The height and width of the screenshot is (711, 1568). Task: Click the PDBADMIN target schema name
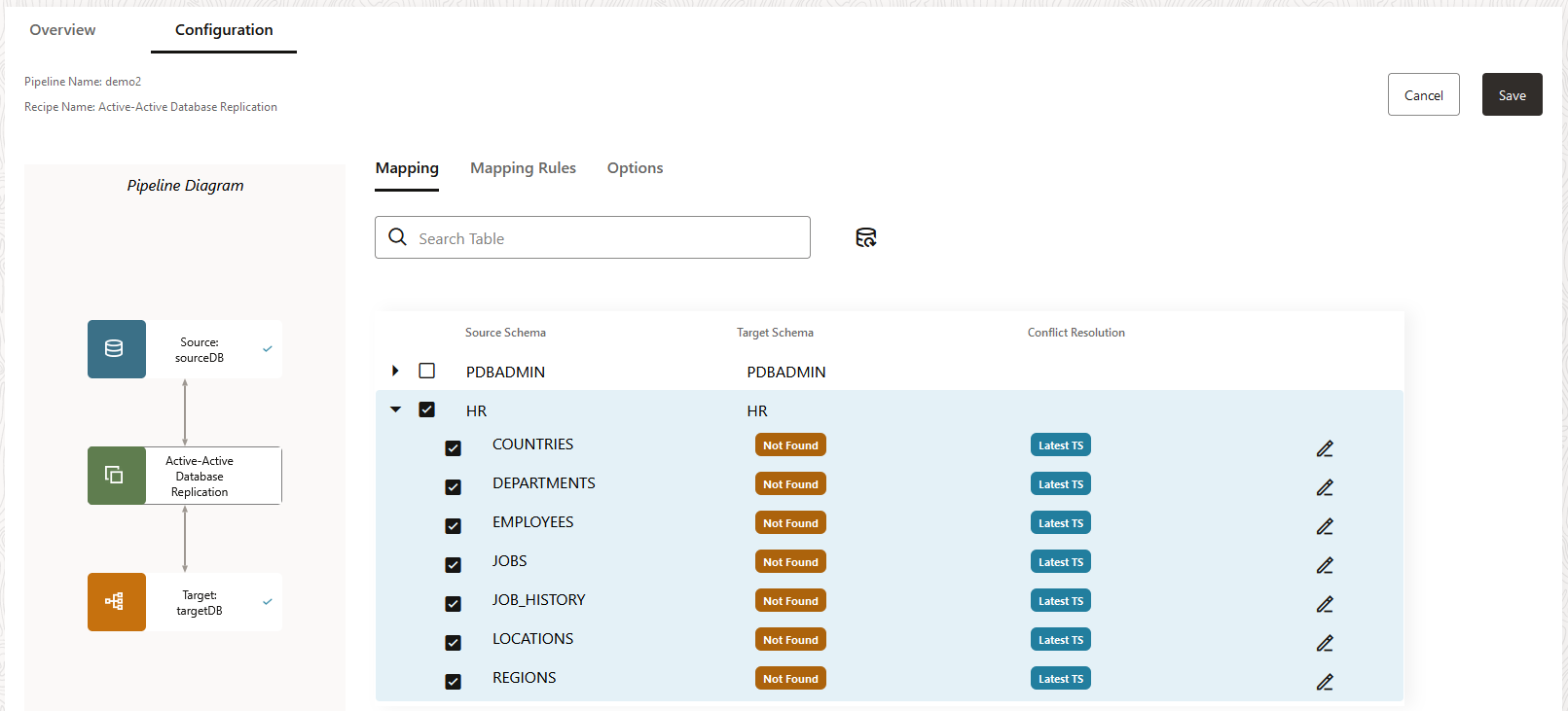[786, 372]
